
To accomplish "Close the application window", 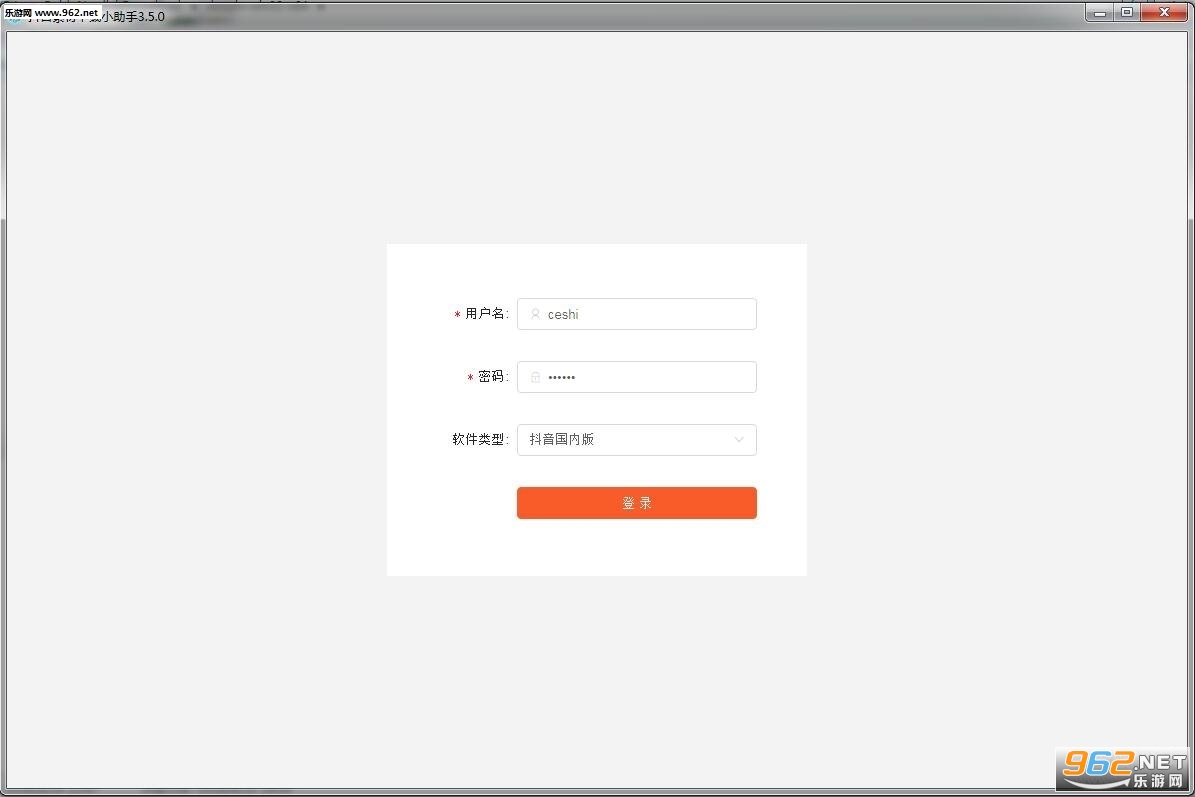I will 1164,12.
